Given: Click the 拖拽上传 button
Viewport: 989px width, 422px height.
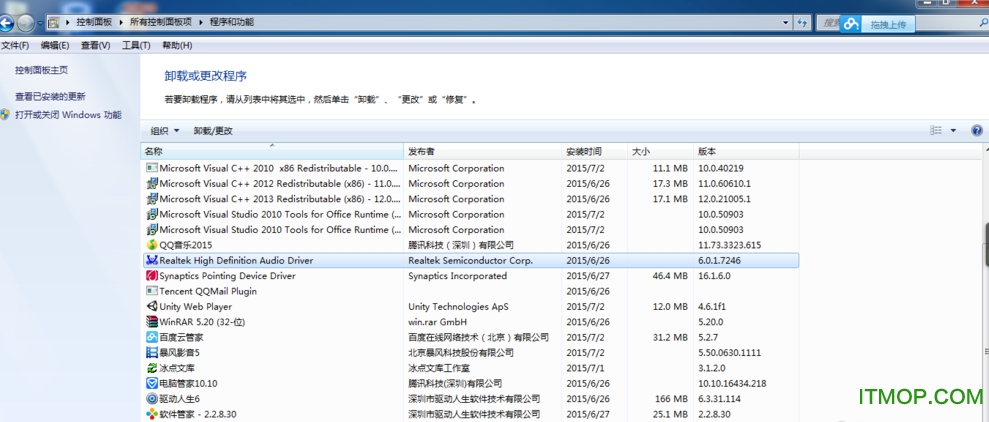Looking at the screenshot, I should [x=888, y=25].
